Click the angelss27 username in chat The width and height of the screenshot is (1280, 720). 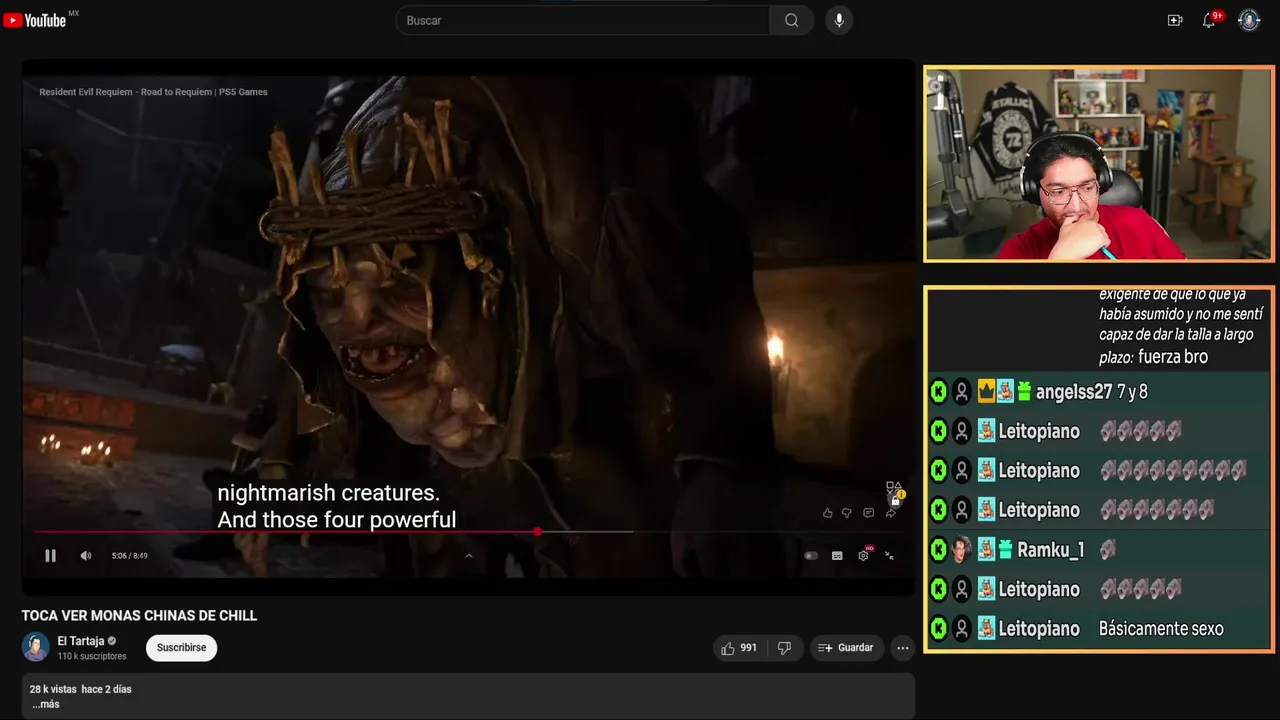click(1073, 392)
